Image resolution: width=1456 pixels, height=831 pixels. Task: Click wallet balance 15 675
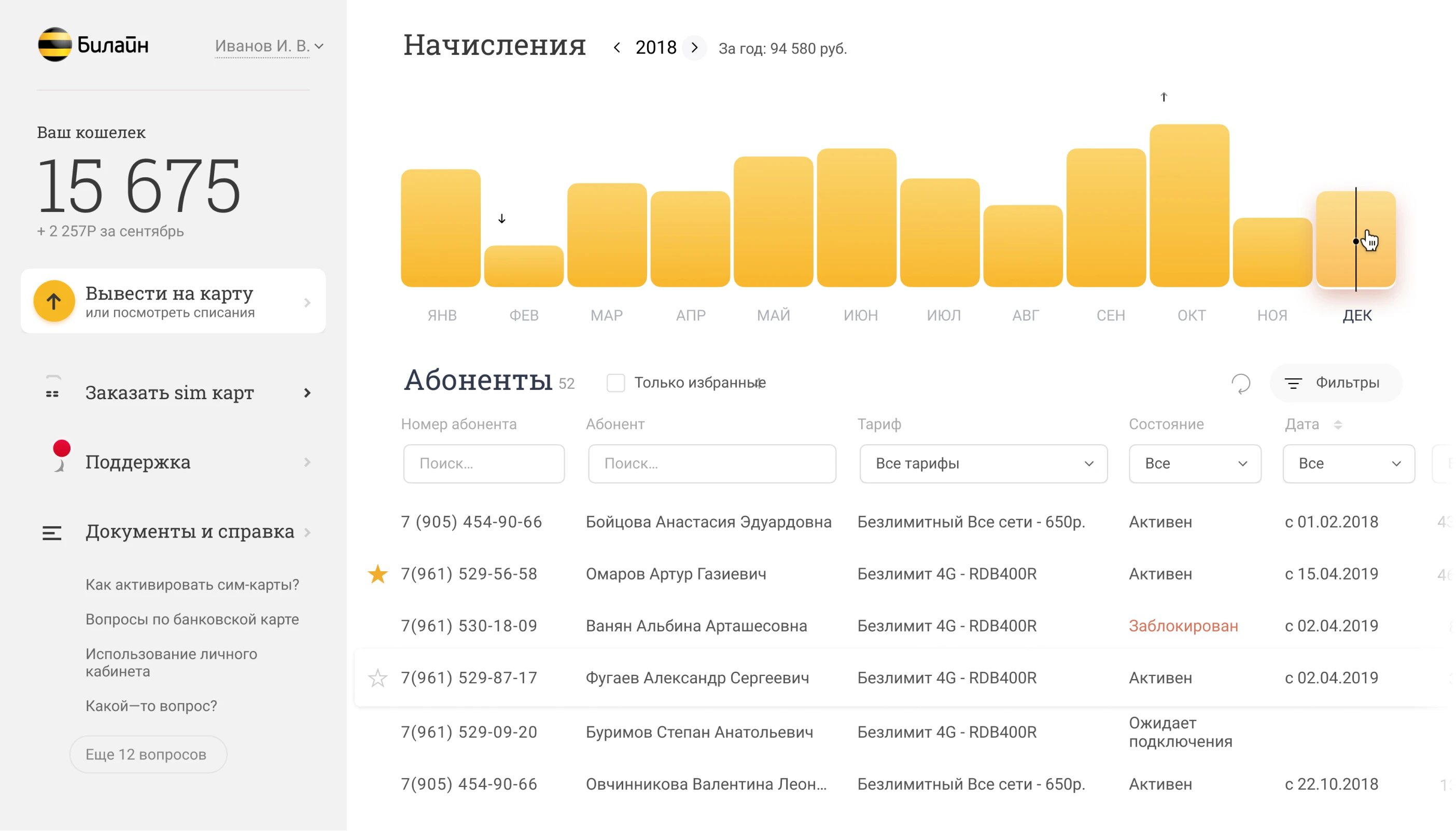pos(138,186)
